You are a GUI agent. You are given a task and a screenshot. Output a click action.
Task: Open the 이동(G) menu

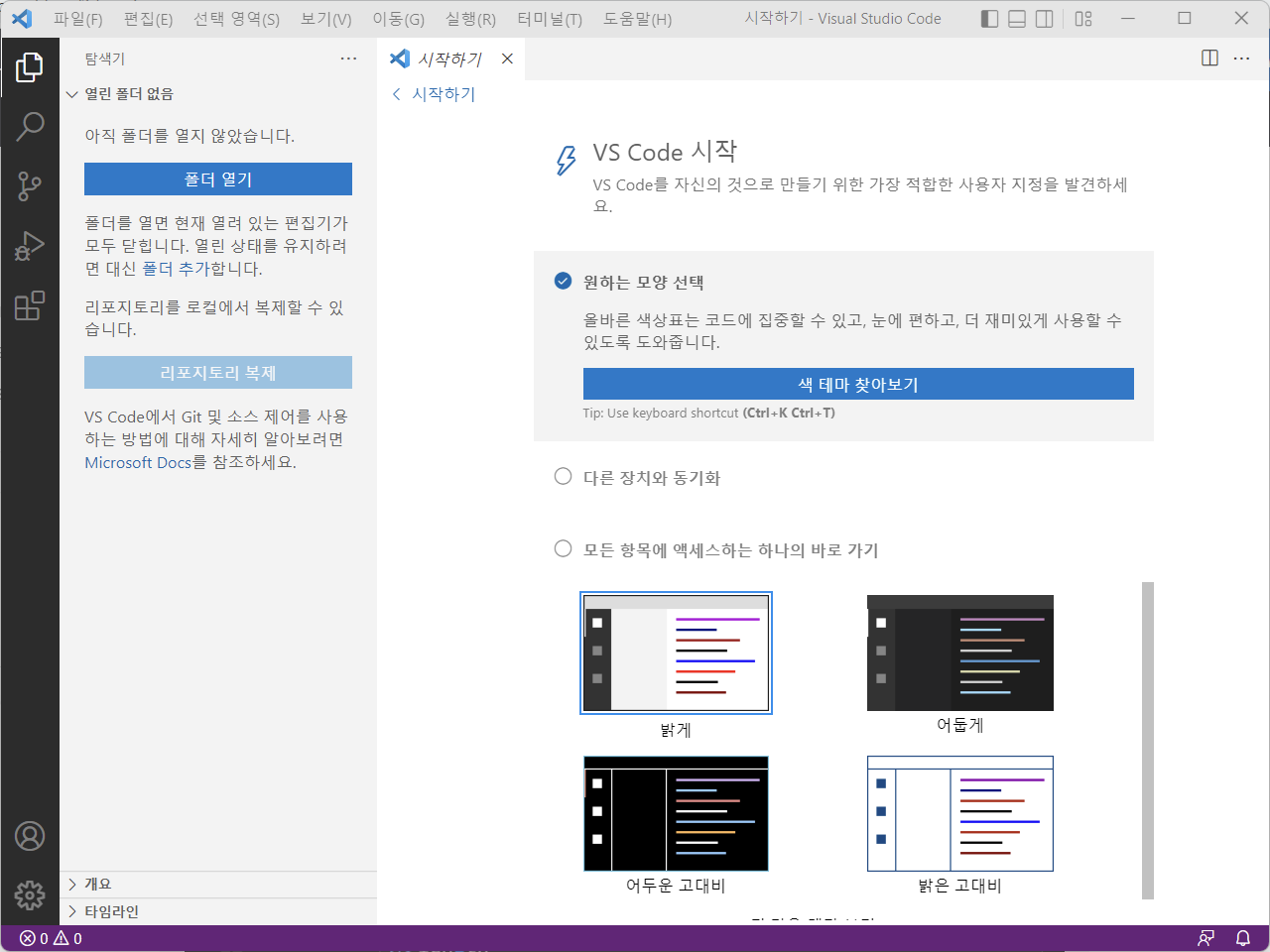(399, 19)
